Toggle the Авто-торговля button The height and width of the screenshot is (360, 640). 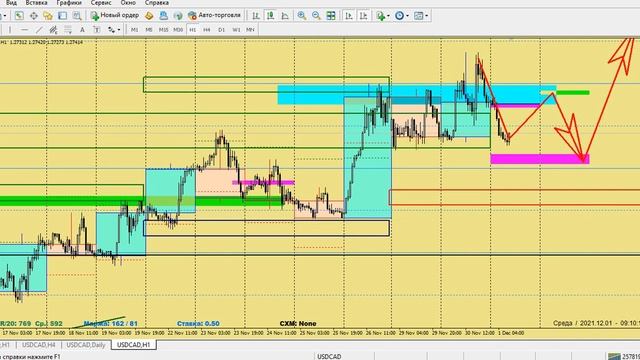(x=215, y=16)
